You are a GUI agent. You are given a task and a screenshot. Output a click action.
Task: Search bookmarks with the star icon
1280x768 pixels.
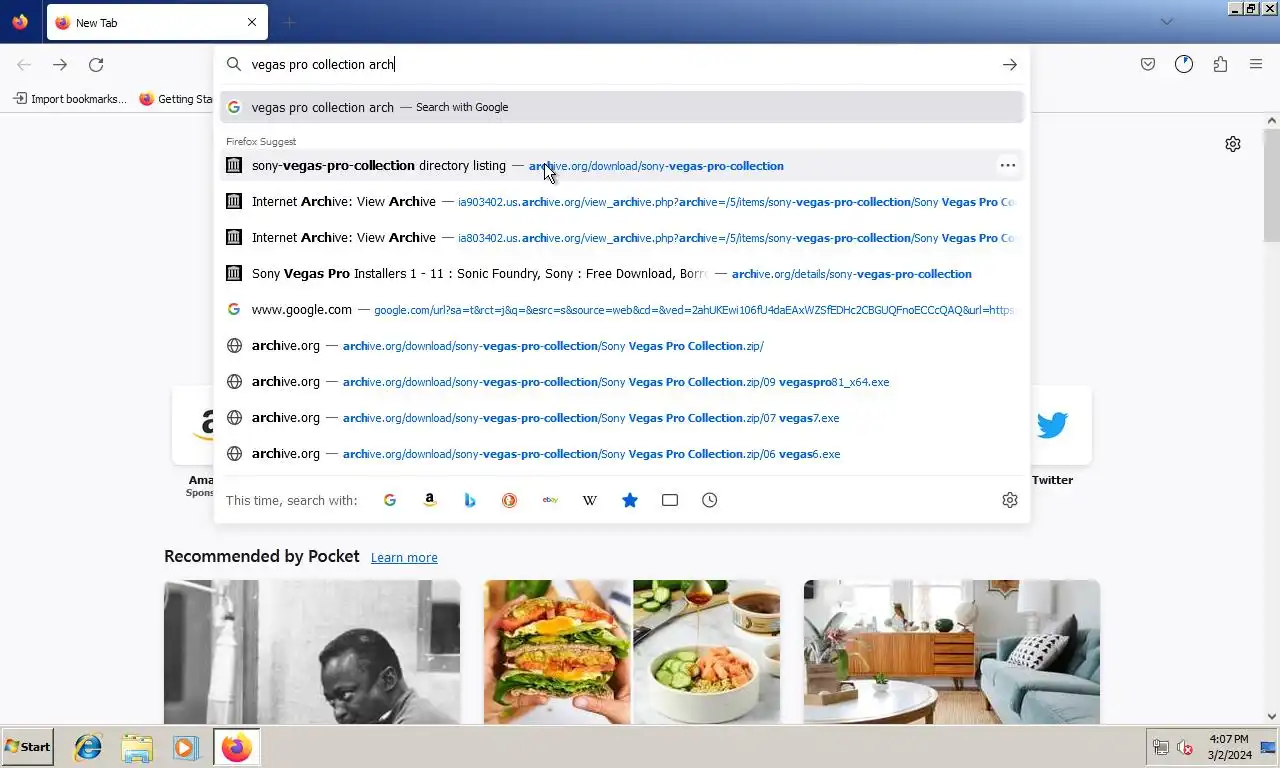(x=630, y=500)
